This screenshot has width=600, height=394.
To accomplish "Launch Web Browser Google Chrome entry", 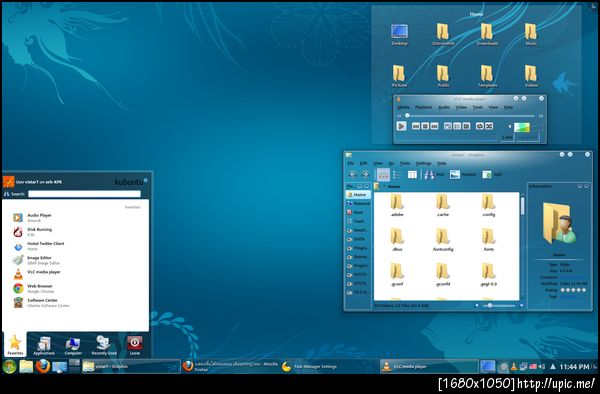I will (76, 288).
